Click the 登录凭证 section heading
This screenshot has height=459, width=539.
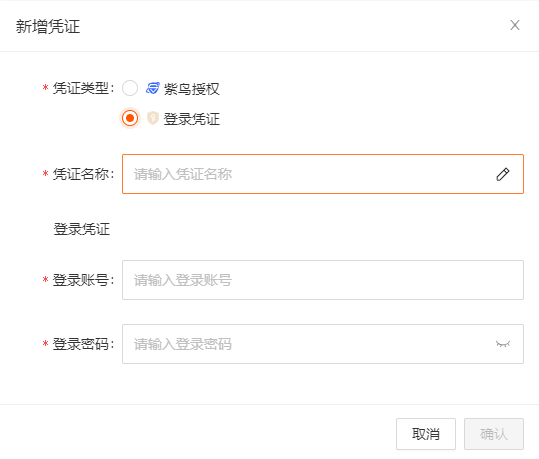pyautogui.click(x=81, y=229)
